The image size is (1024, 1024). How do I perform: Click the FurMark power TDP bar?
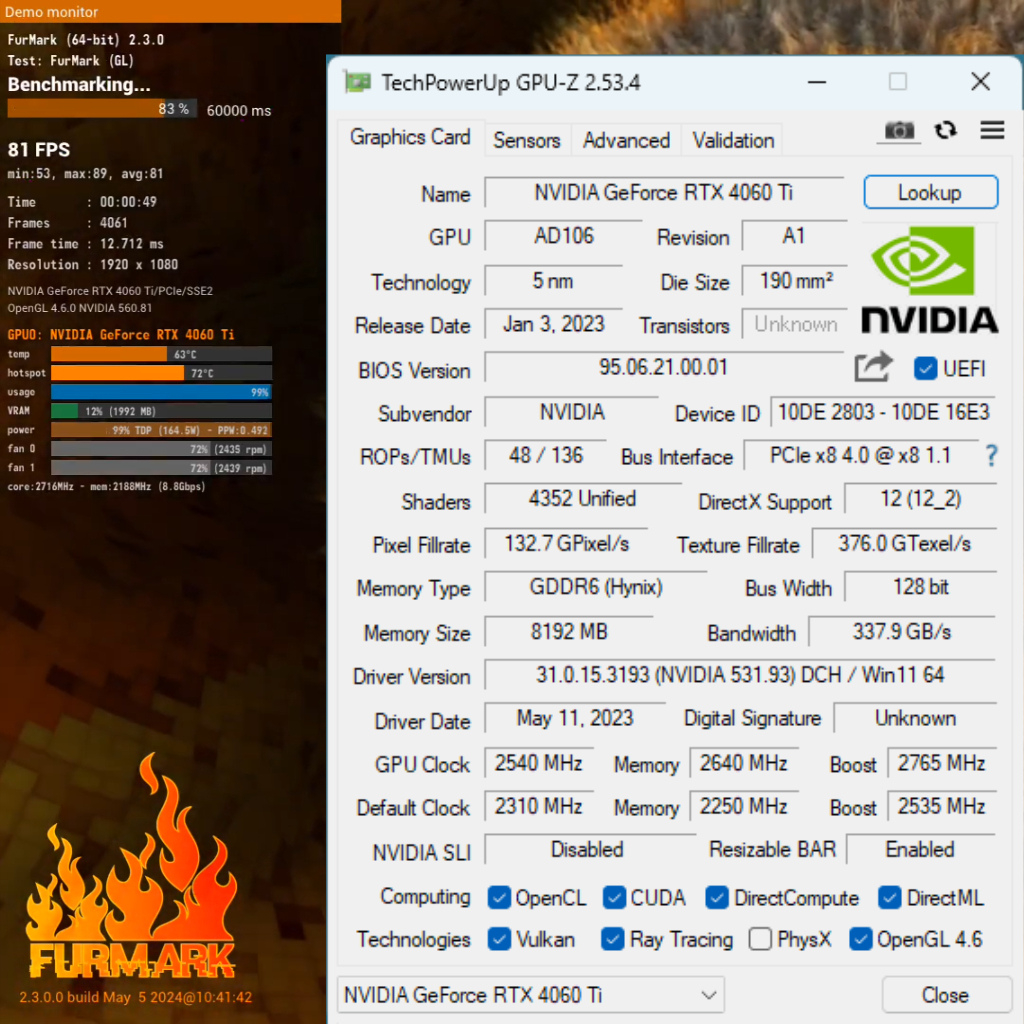coord(161,430)
